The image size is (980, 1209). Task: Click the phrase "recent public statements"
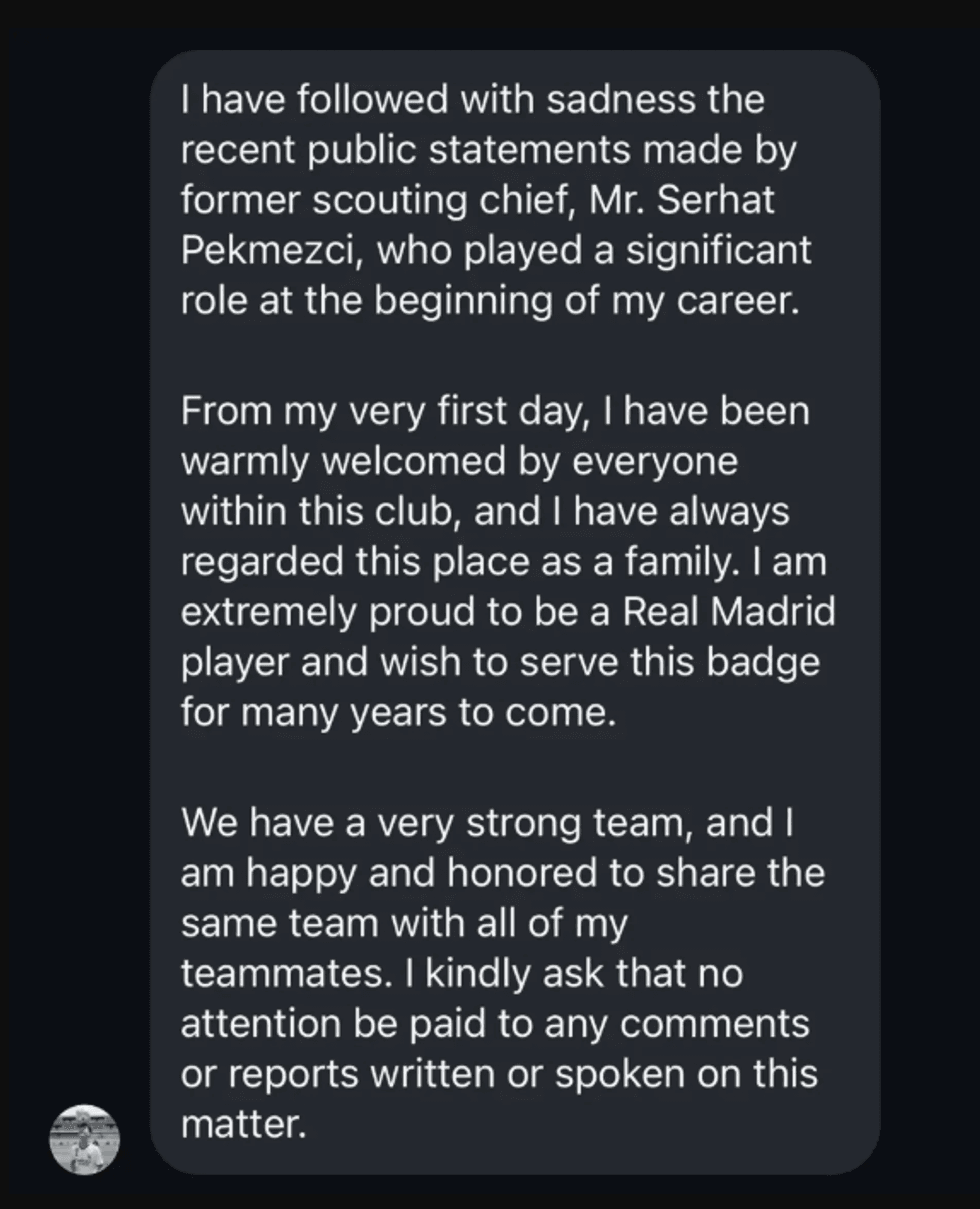(x=405, y=150)
